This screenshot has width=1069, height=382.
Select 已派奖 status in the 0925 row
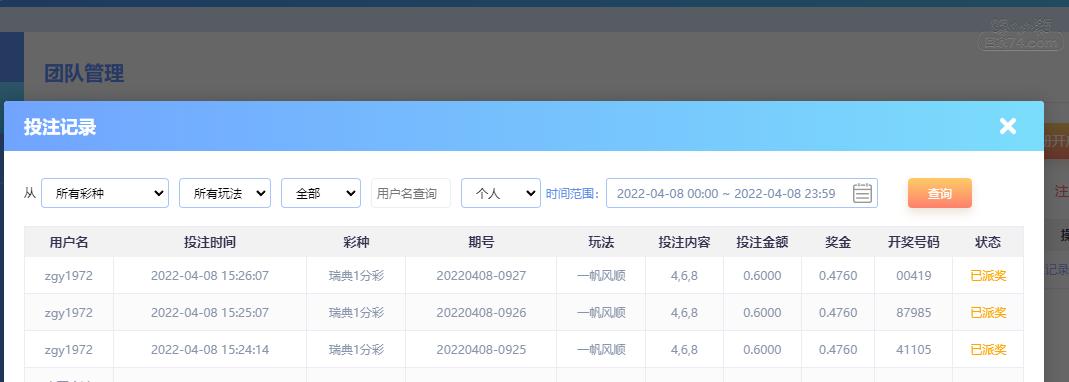(989, 350)
